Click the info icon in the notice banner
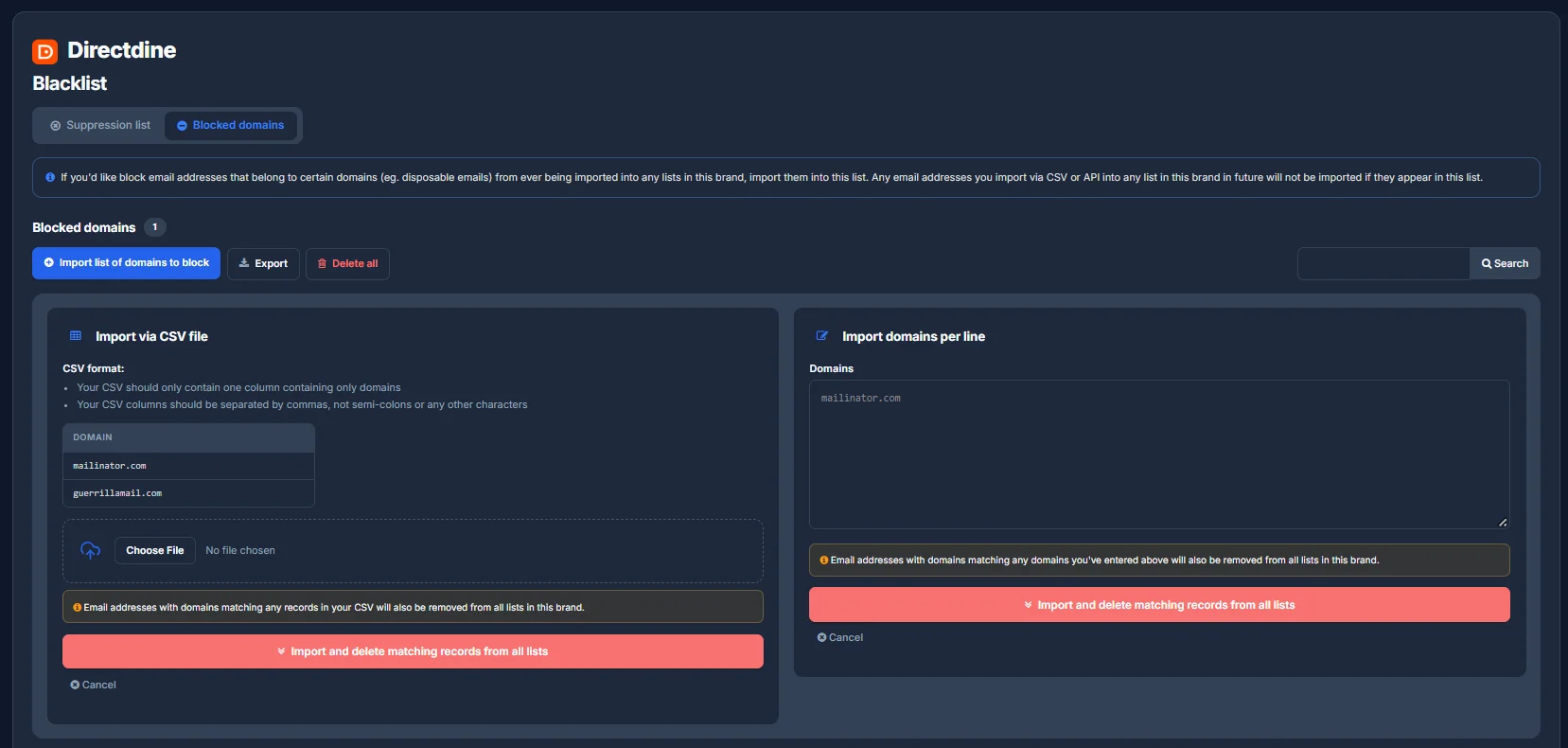 pyautogui.click(x=50, y=177)
